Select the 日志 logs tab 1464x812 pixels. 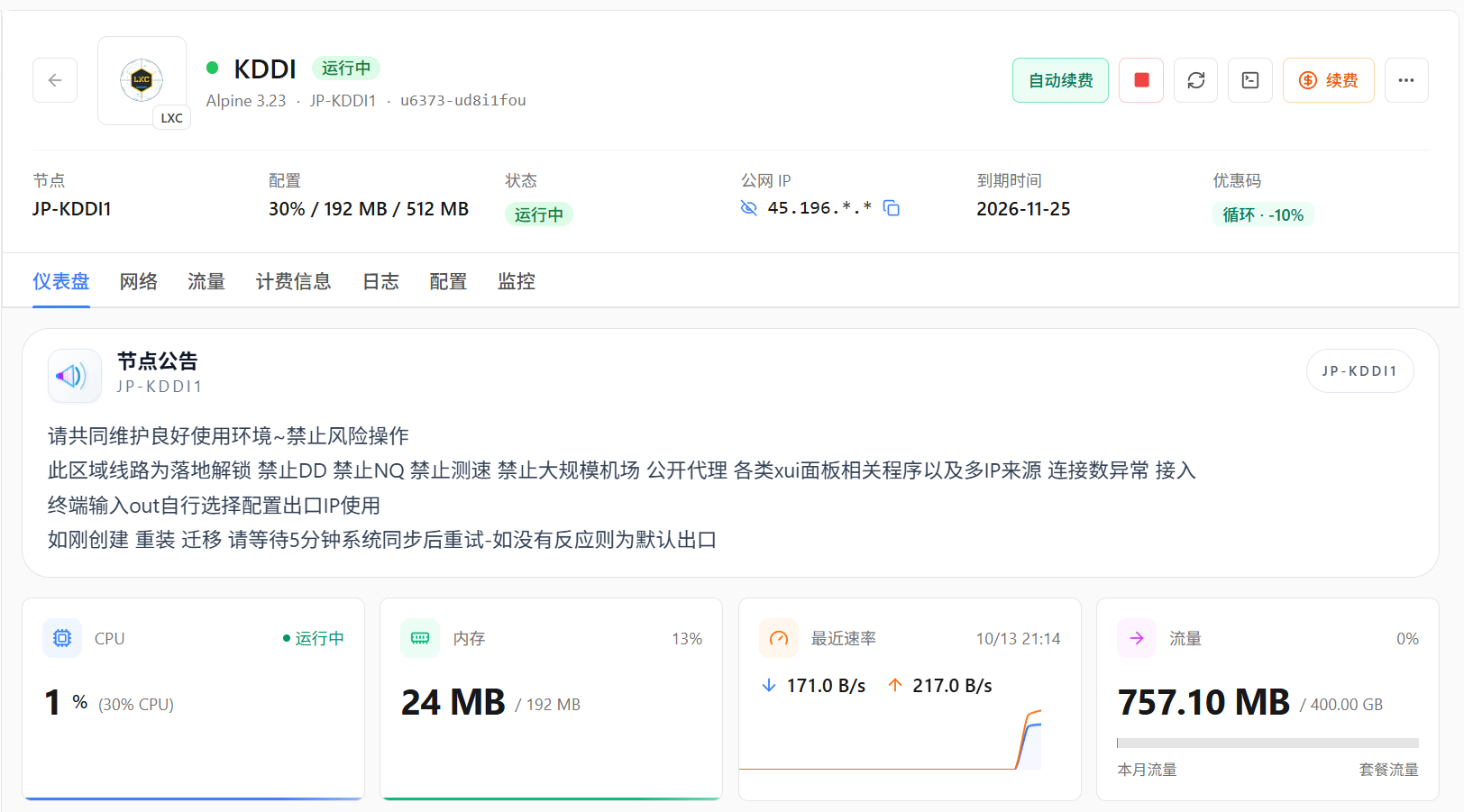(x=380, y=281)
